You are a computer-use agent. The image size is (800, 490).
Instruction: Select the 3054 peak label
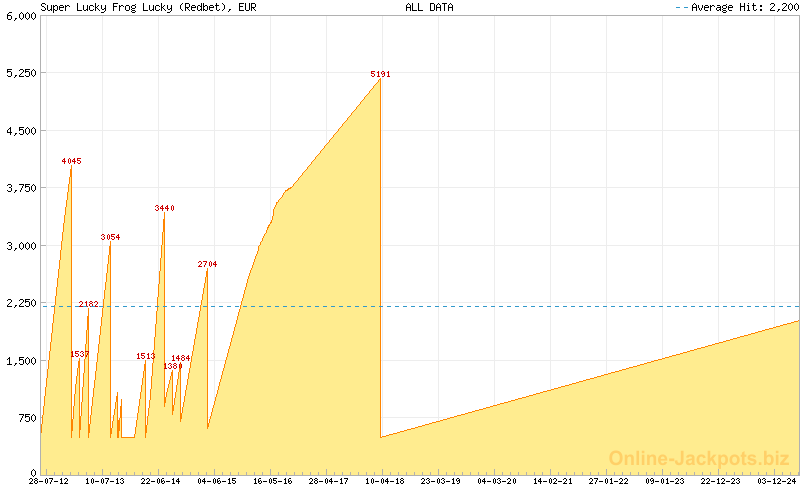110,237
